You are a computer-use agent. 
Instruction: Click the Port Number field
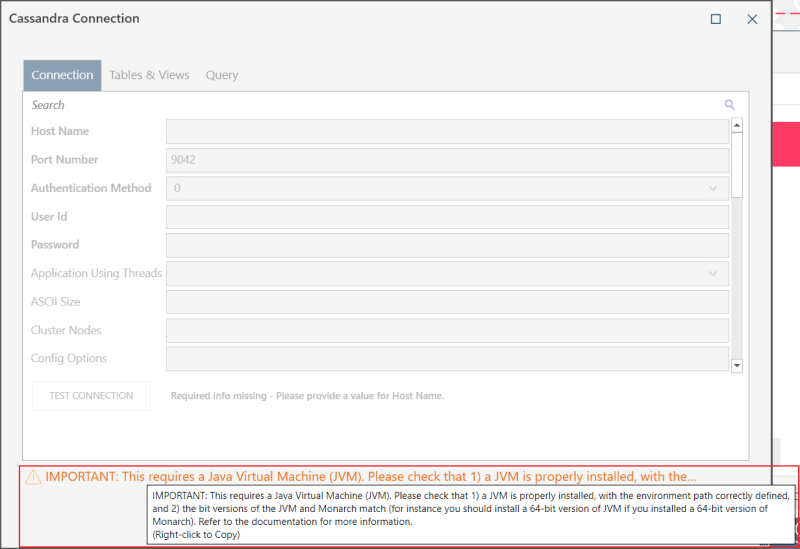pos(447,160)
